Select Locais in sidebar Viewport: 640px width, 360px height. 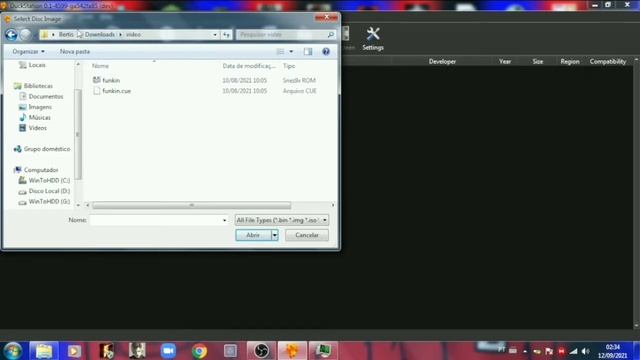[37, 65]
